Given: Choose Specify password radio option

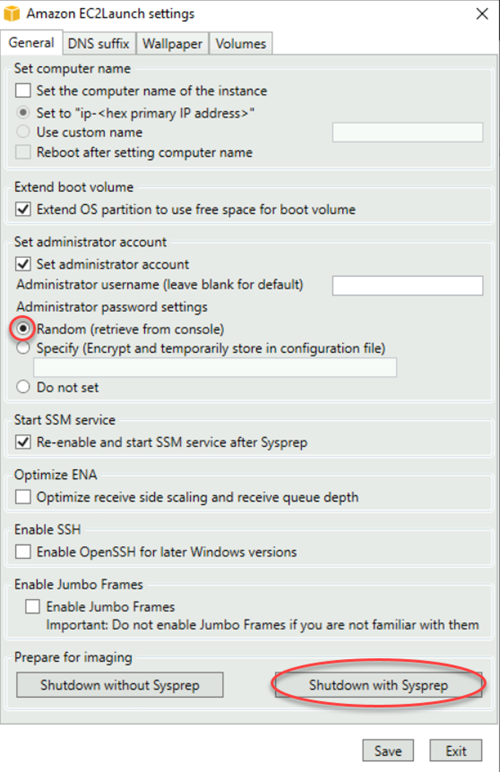Looking at the screenshot, I should [x=23, y=348].
